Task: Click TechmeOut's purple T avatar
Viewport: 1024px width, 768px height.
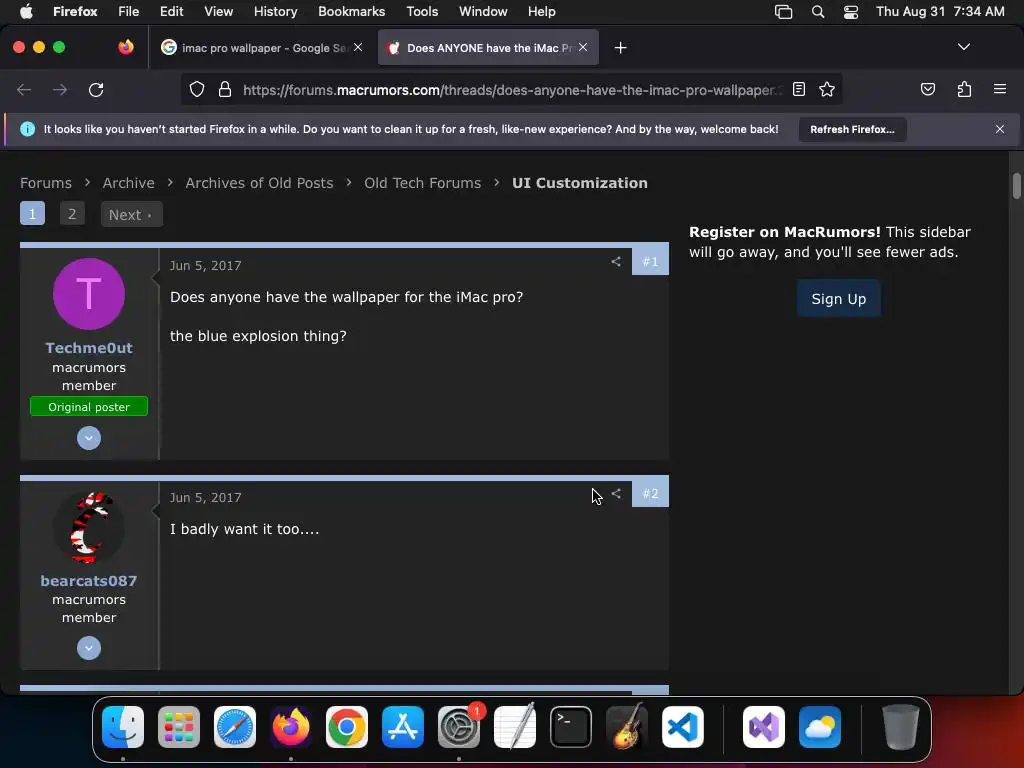Action: [89, 294]
